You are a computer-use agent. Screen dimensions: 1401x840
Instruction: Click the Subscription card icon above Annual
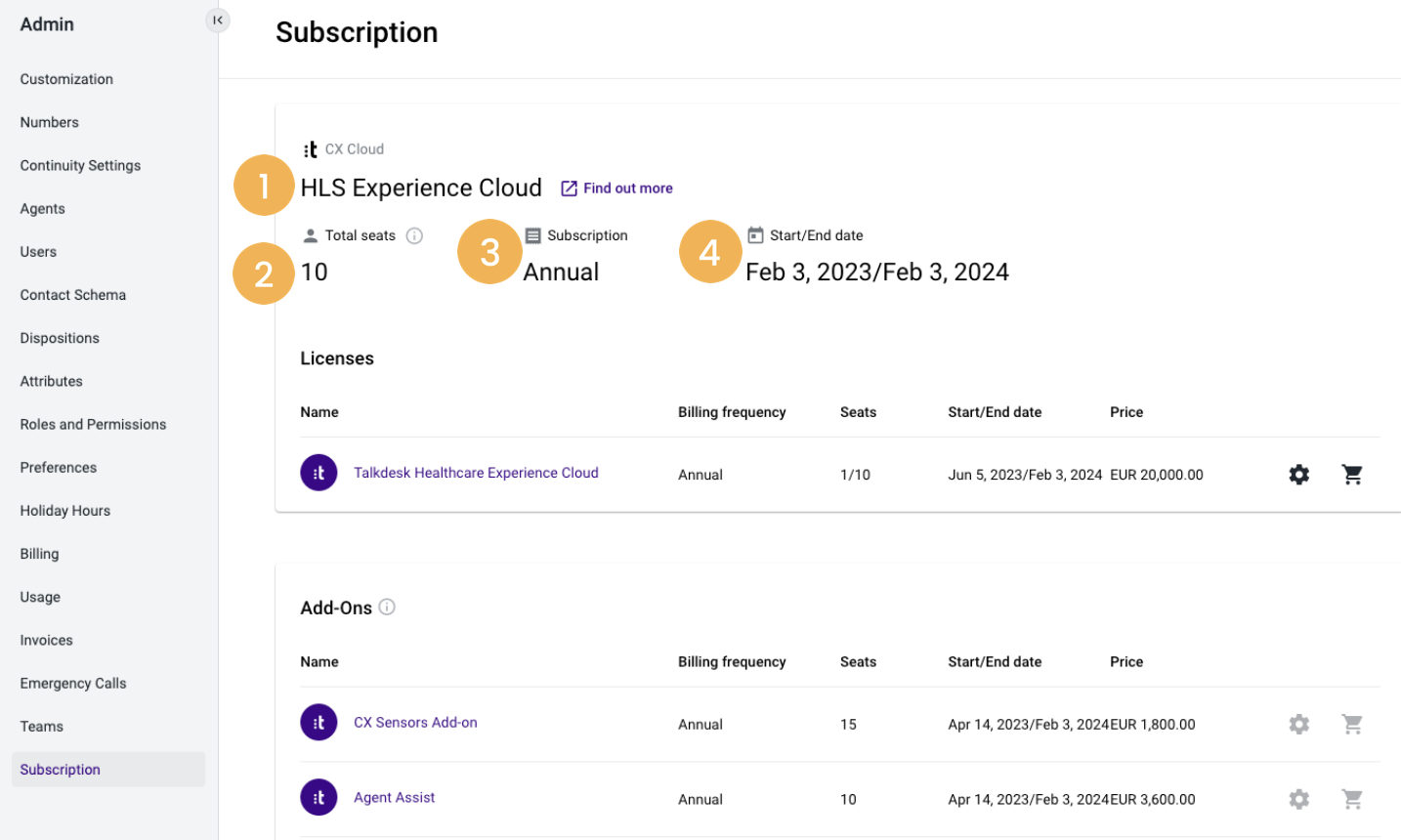[532, 234]
